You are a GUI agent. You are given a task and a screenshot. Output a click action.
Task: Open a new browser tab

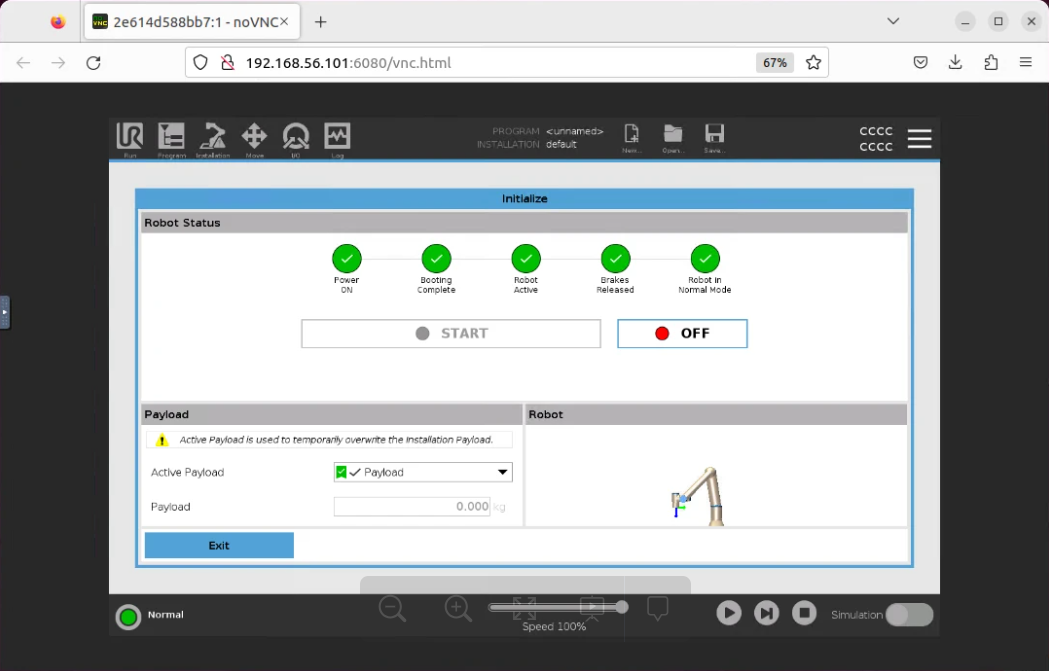point(320,22)
